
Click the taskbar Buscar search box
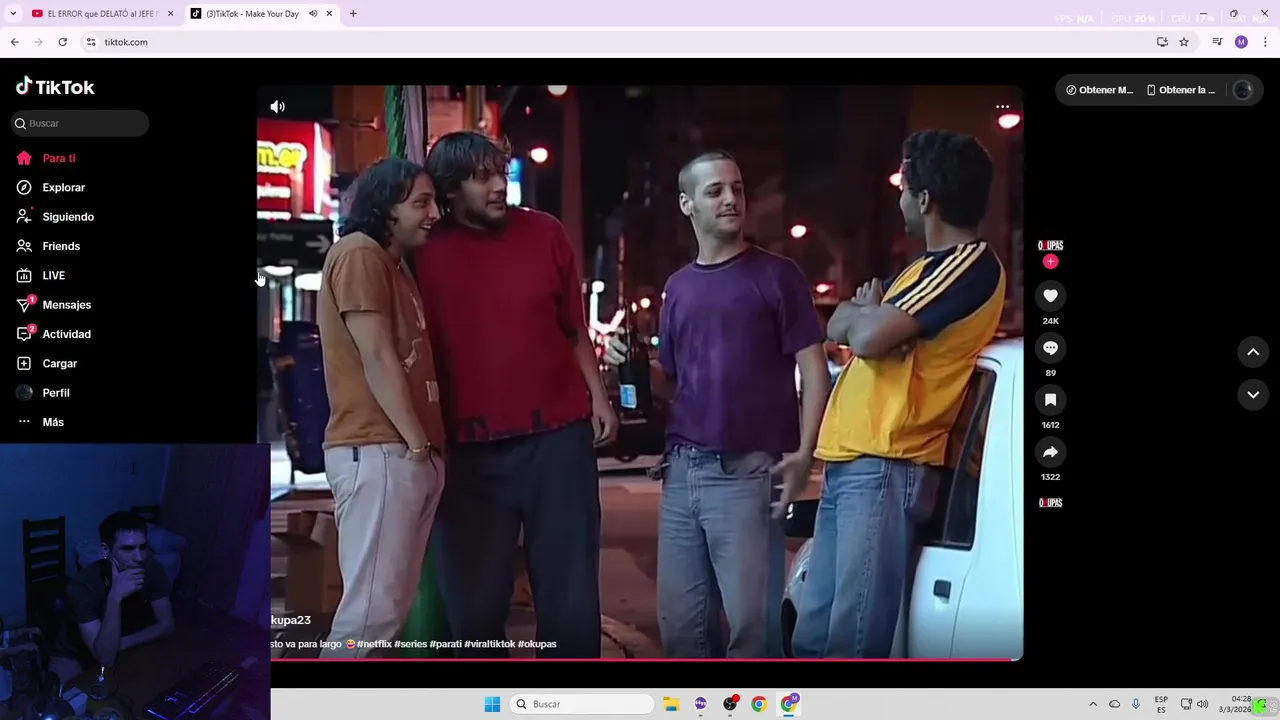click(583, 704)
